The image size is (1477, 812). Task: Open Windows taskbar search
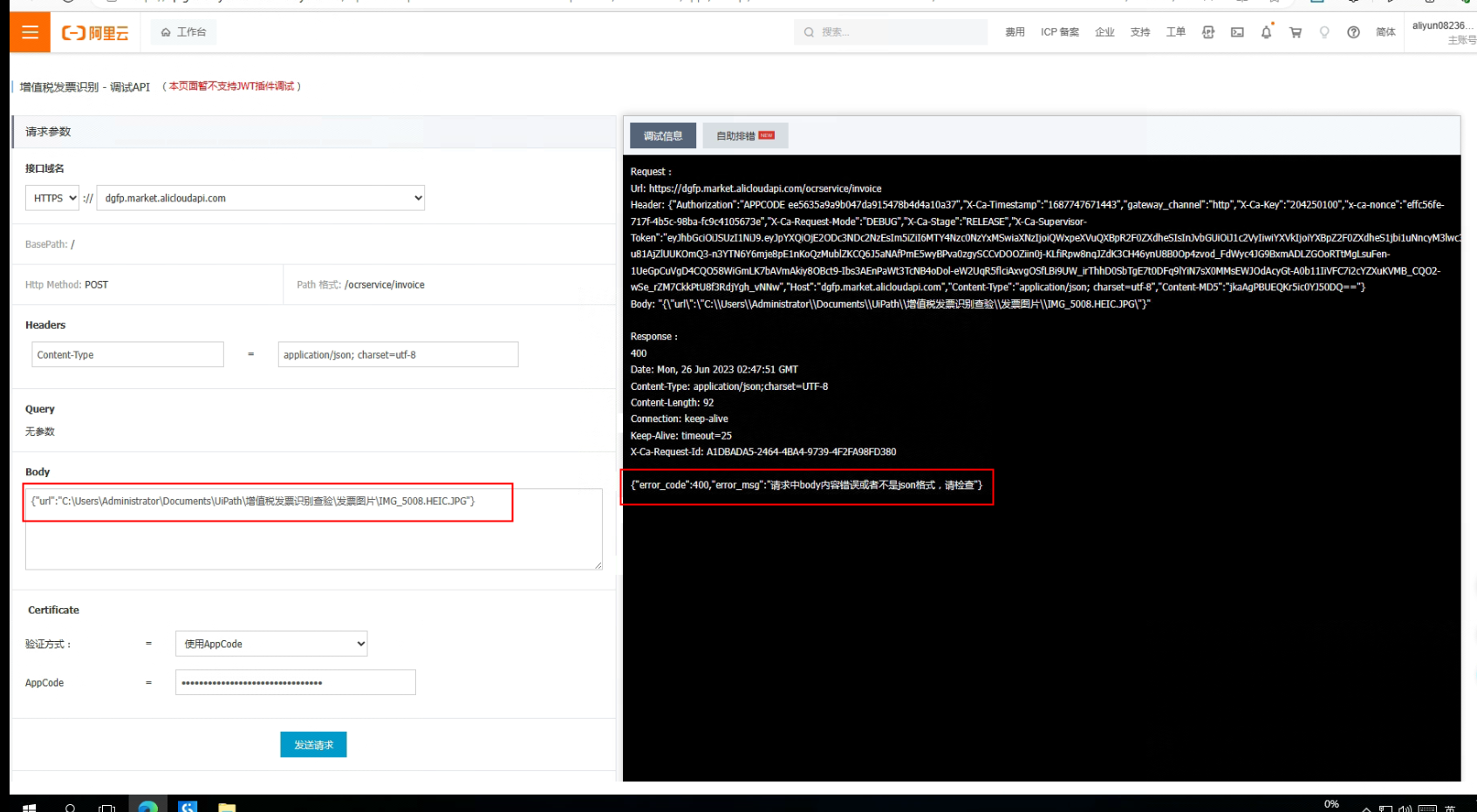coord(70,808)
